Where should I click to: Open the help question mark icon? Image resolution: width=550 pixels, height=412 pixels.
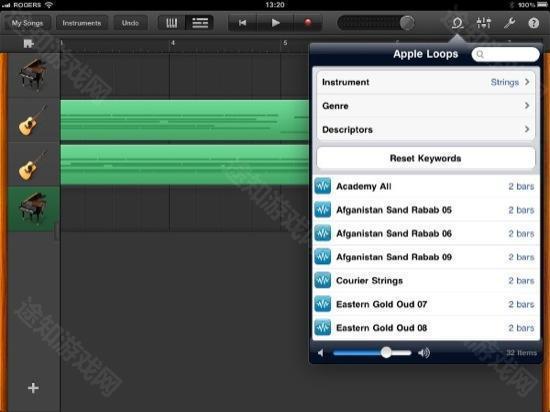coord(534,23)
